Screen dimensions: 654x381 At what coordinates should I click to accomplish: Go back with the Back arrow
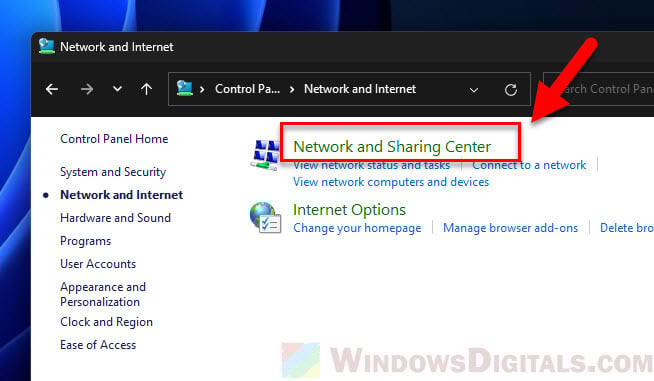tap(52, 89)
